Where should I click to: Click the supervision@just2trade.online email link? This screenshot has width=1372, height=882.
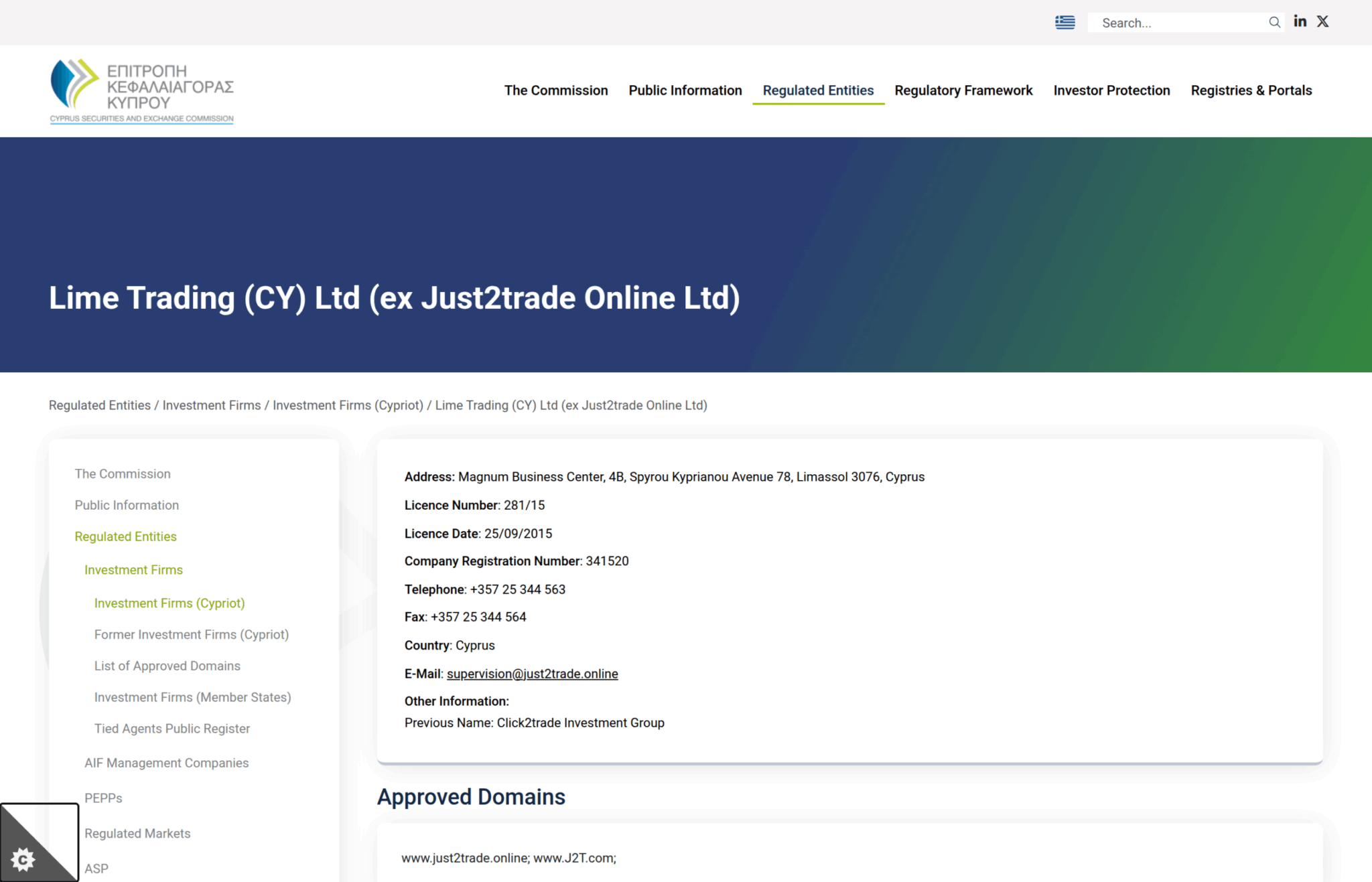pyautogui.click(x=532, y=674)
